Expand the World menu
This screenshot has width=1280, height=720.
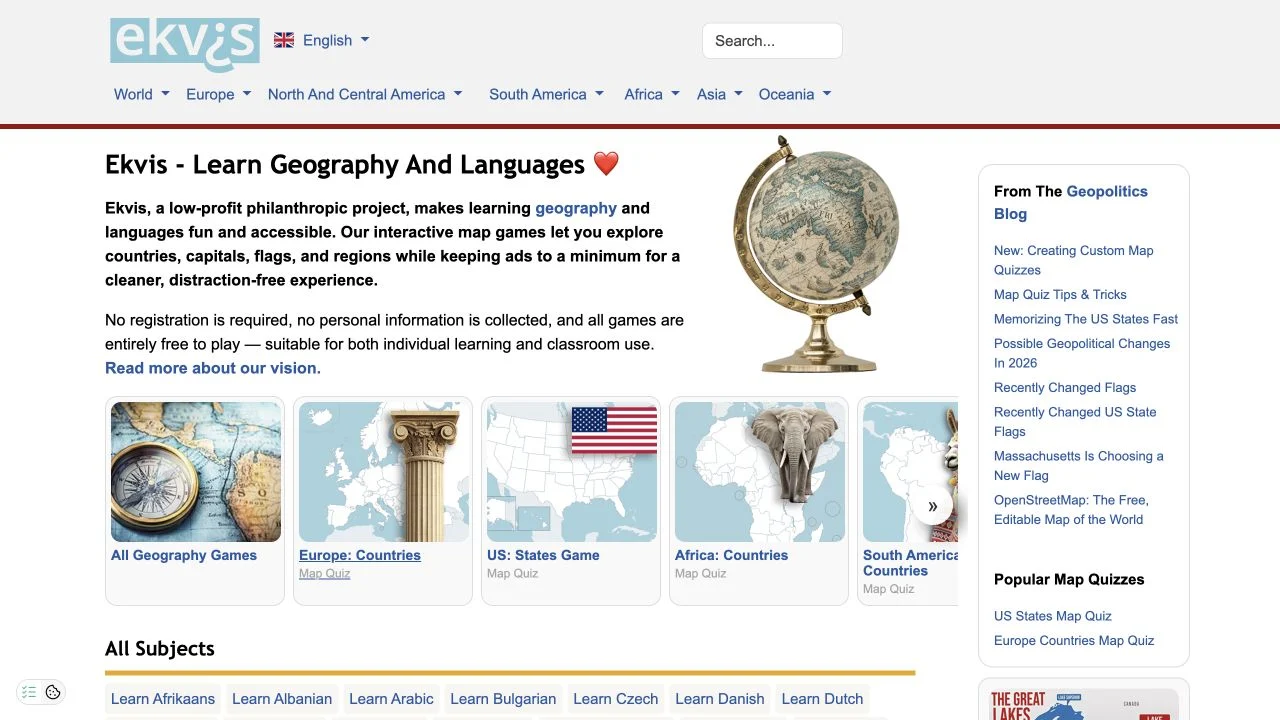142,94
